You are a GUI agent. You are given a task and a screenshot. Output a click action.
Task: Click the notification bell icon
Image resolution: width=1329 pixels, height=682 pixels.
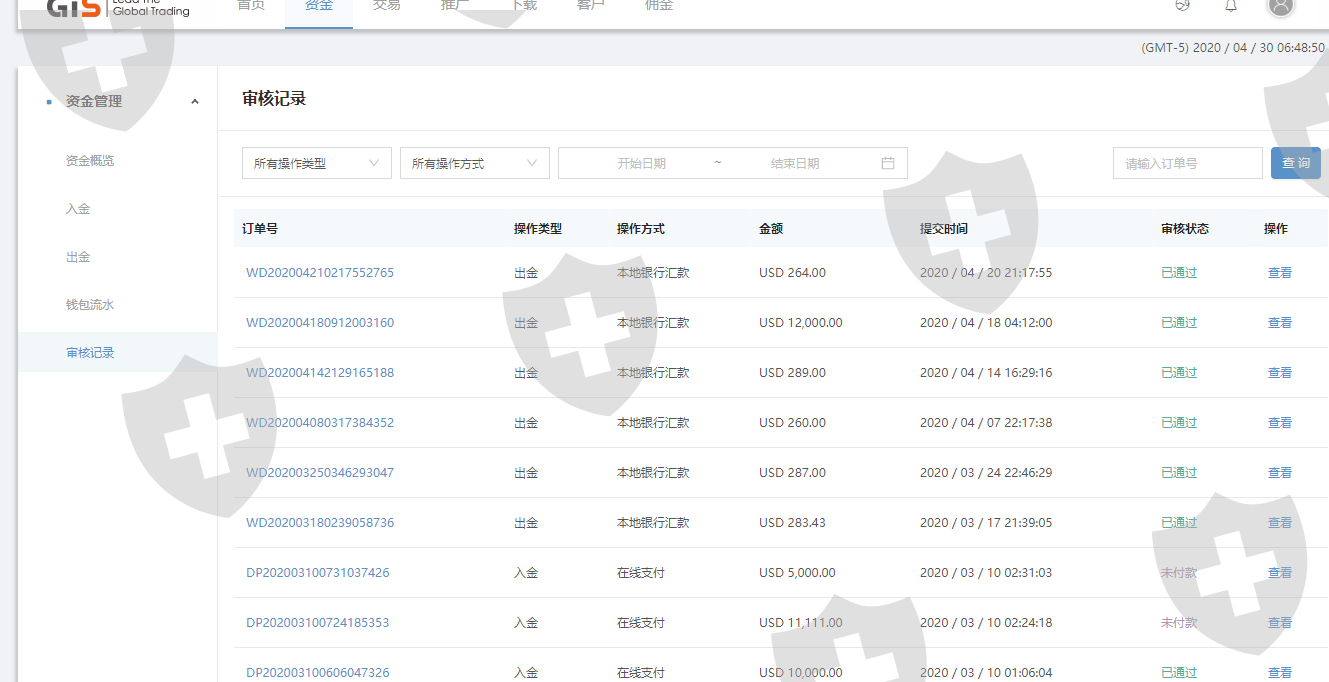click(1231, 5)
